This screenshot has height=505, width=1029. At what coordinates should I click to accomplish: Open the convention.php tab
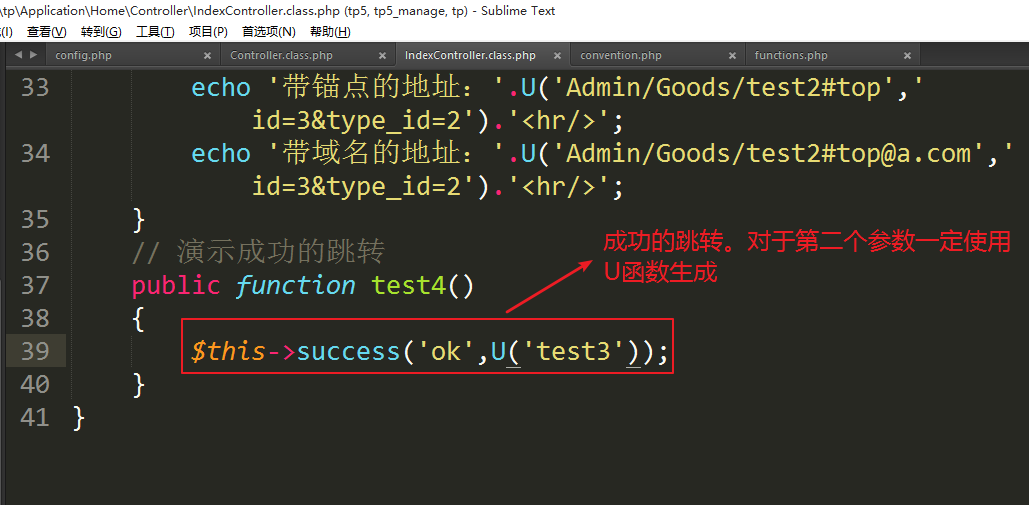tap(621, 56)
